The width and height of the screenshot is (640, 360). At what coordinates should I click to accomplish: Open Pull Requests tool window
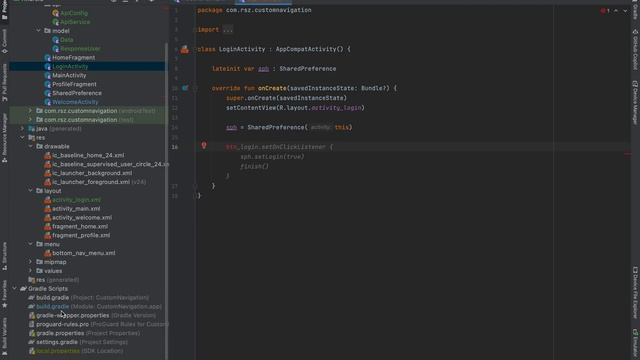click(4, 83)
